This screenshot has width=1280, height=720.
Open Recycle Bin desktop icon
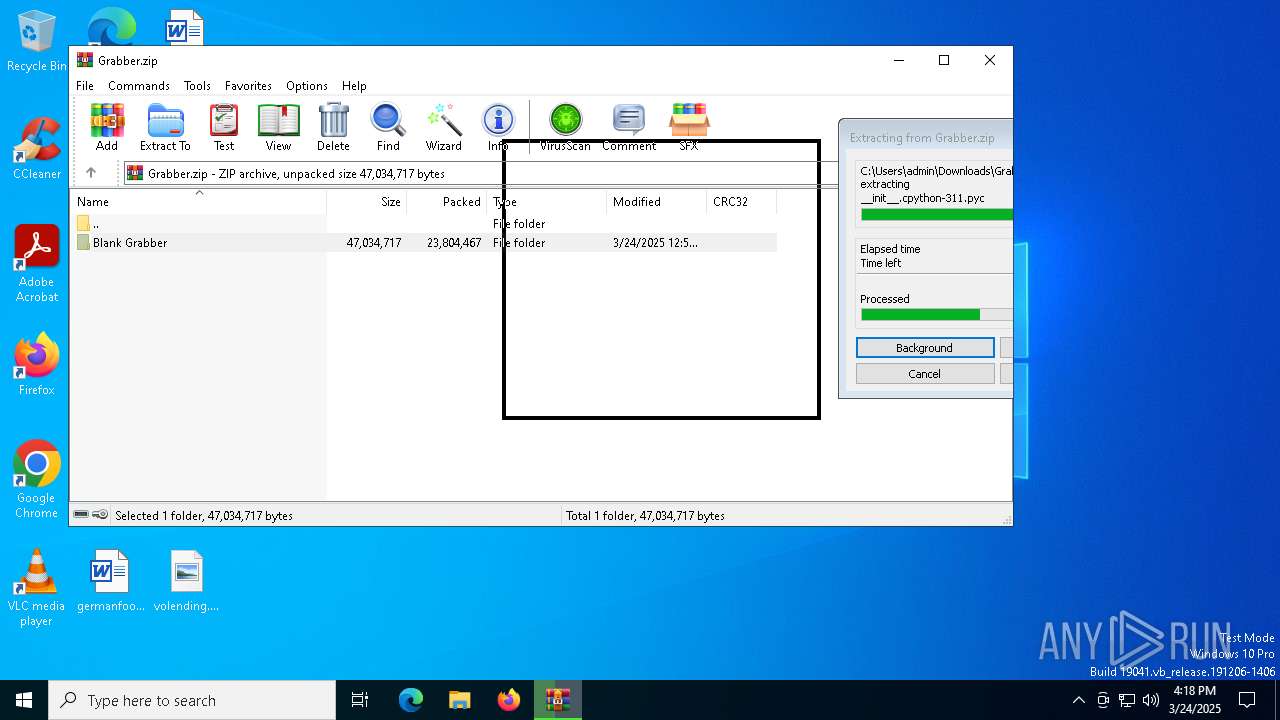pyautogui.click(x=37, y=42)
